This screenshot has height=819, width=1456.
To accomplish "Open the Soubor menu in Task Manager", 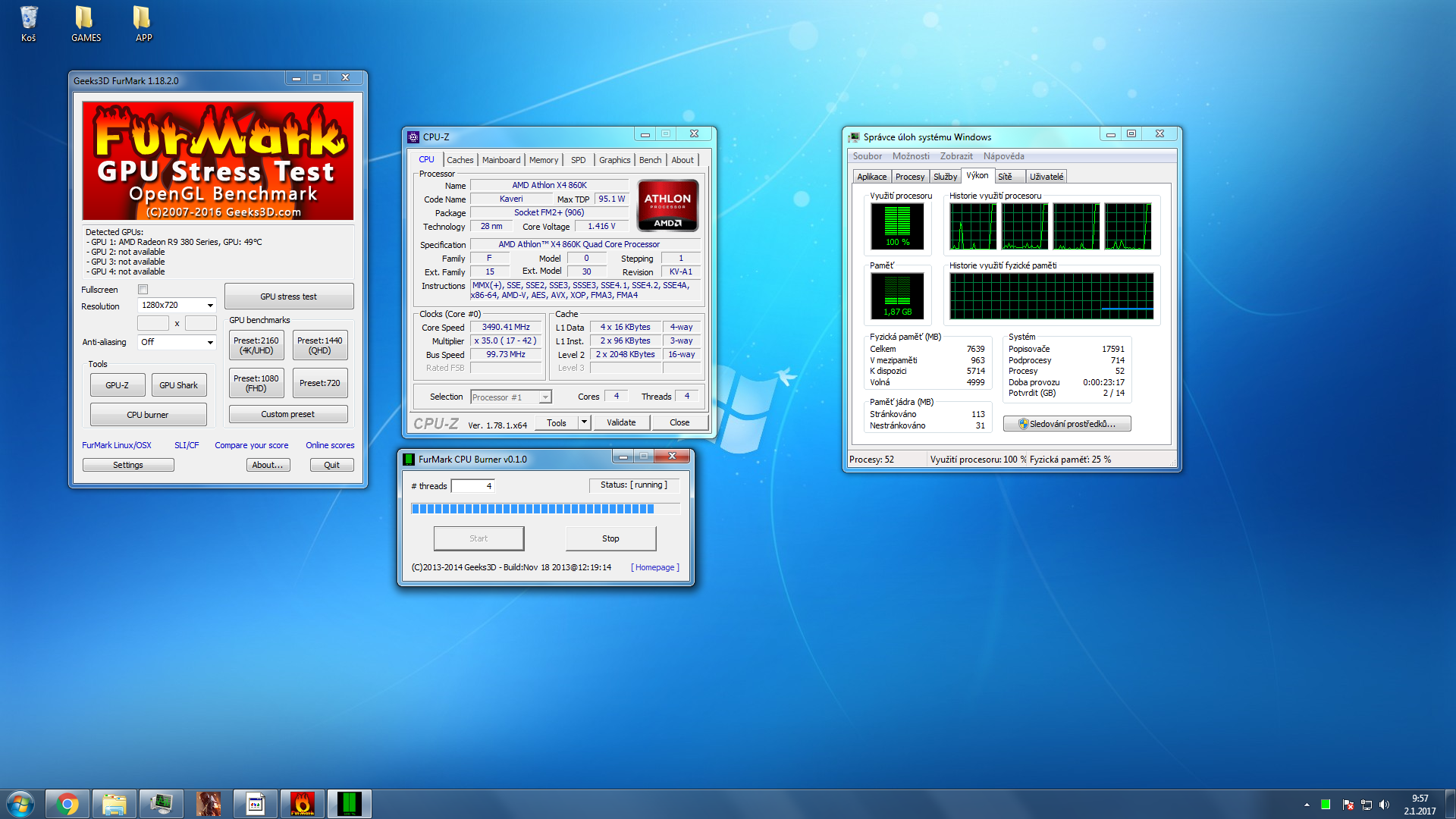I will click(x=868, y=156).
